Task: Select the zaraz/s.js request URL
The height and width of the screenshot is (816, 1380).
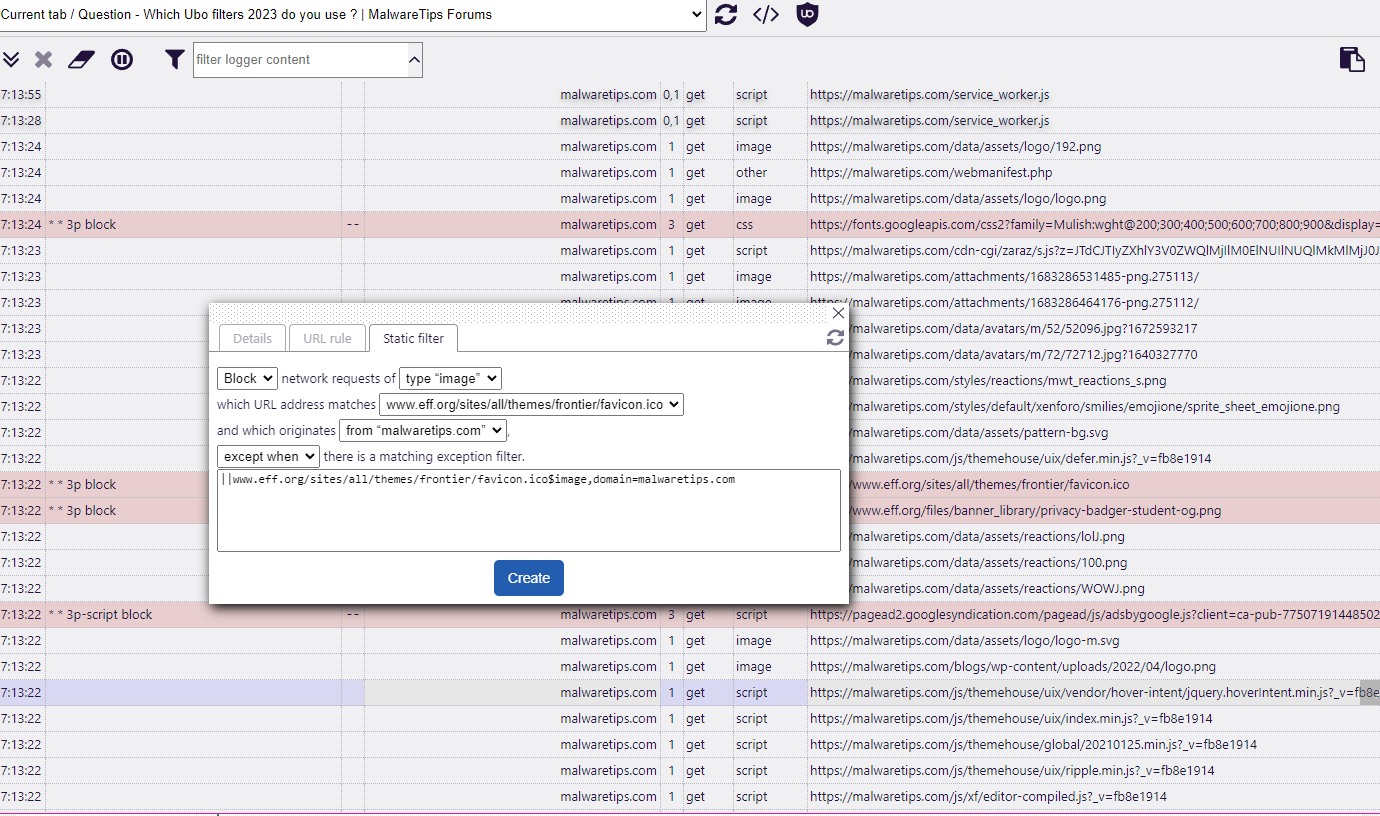Action: click(x=1095, y=251)
